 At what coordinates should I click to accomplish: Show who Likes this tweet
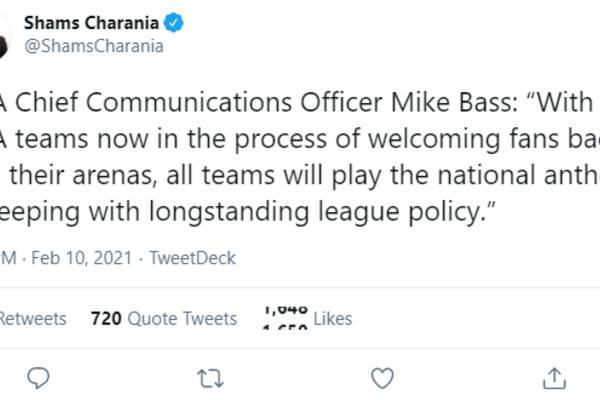pyautogui.click(x=333, y=319)
